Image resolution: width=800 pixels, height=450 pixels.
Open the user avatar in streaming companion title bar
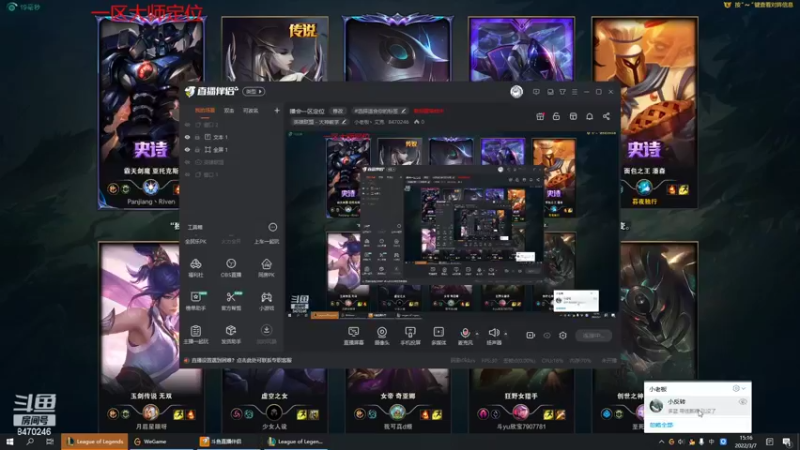[x=516, y=91]
